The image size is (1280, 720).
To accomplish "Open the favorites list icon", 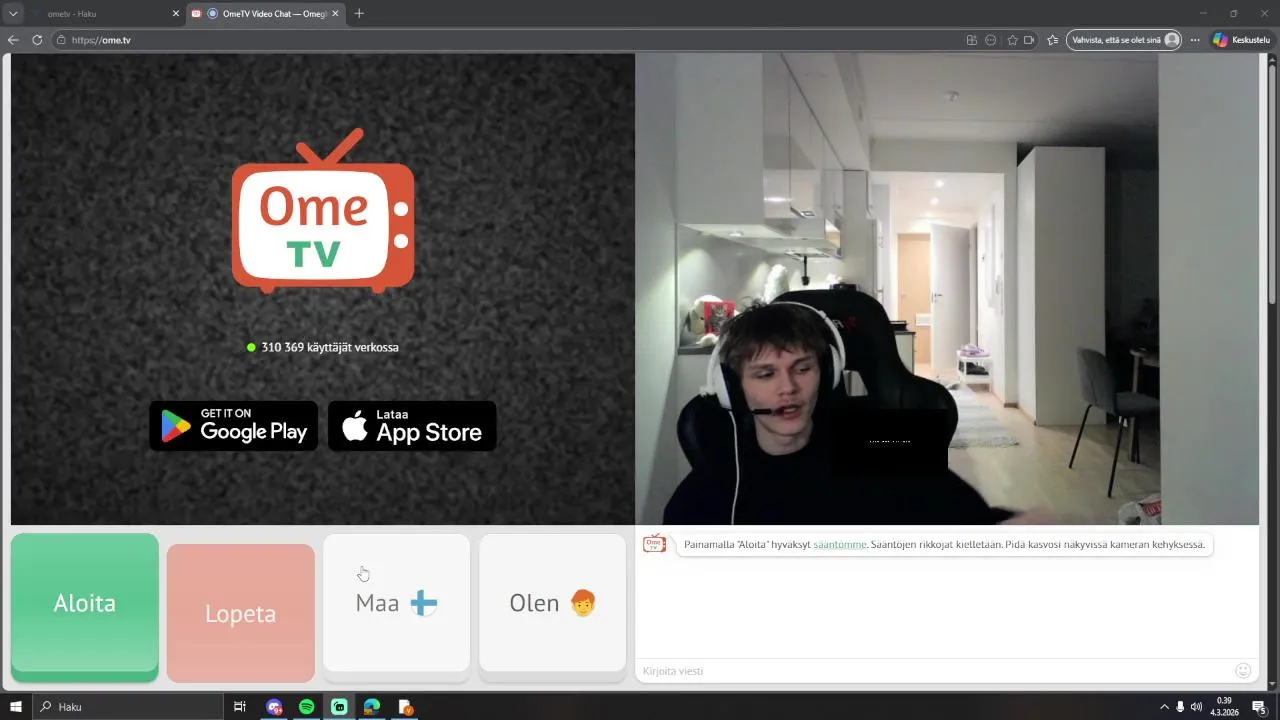I will [x=1052, y=40].
